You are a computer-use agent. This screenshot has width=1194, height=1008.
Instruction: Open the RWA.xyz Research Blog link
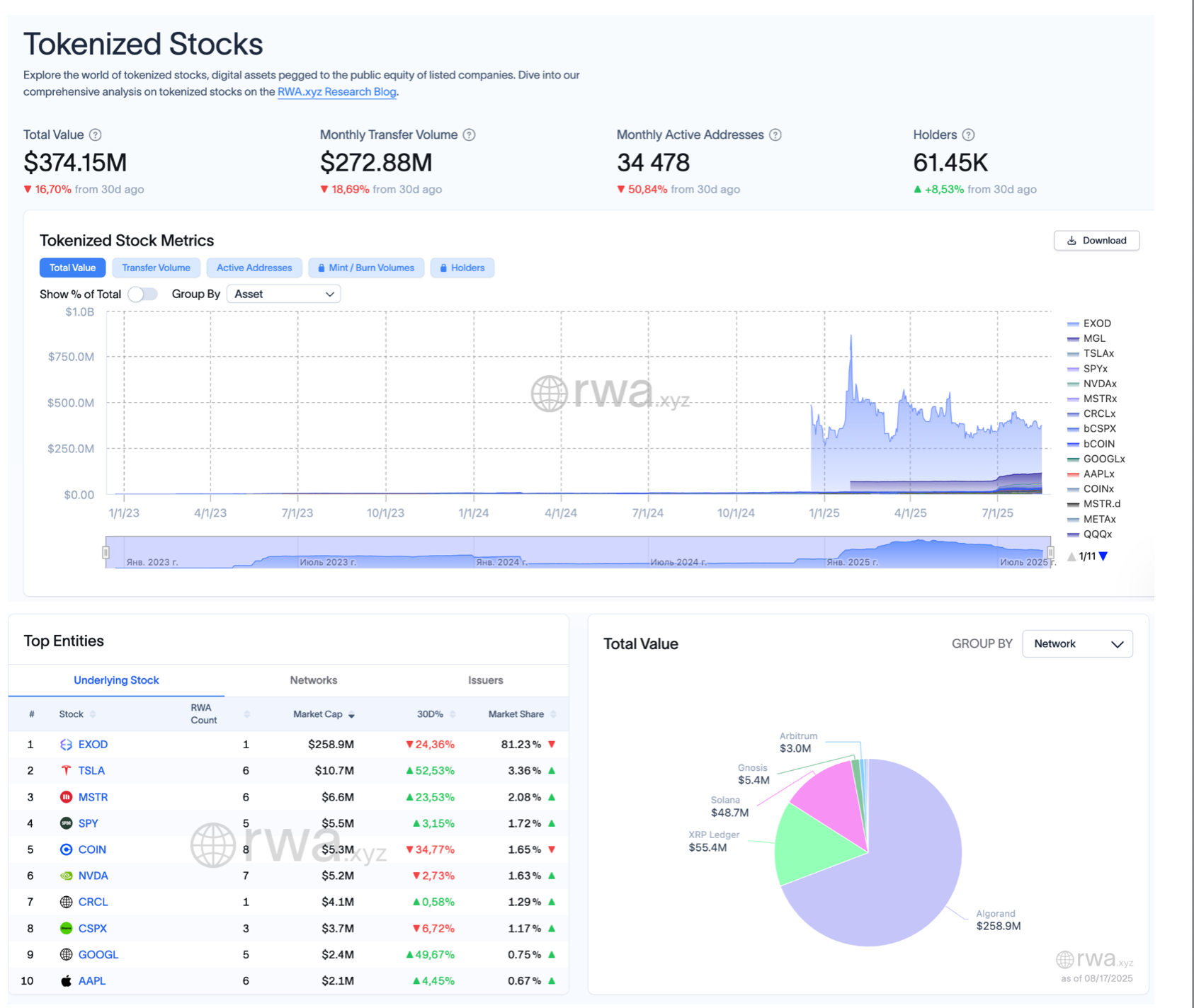click(x=336, y=91)
